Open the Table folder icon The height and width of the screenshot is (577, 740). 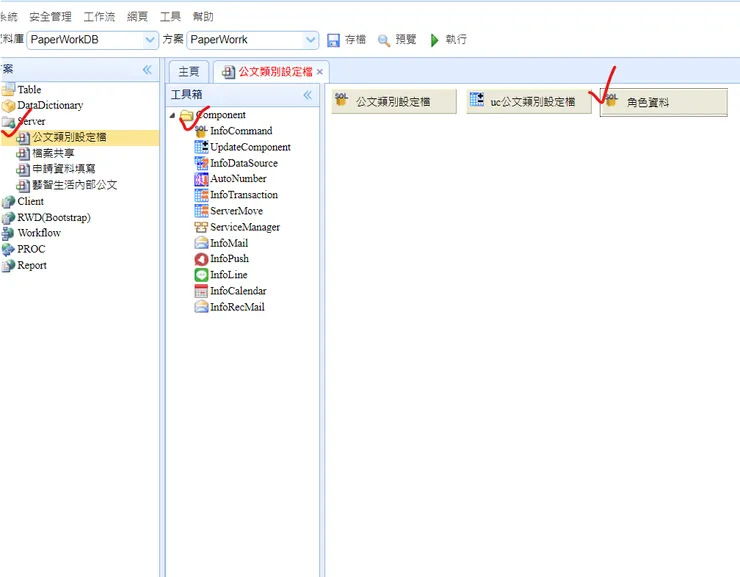tap(8, 89)
